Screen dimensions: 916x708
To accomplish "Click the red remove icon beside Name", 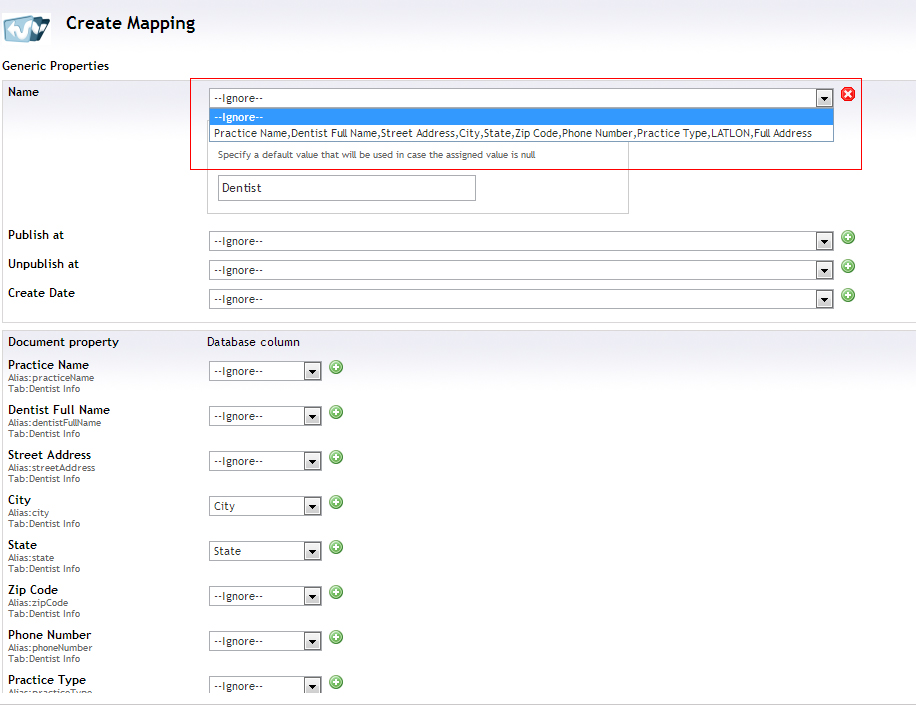I will tap(848, 94).
